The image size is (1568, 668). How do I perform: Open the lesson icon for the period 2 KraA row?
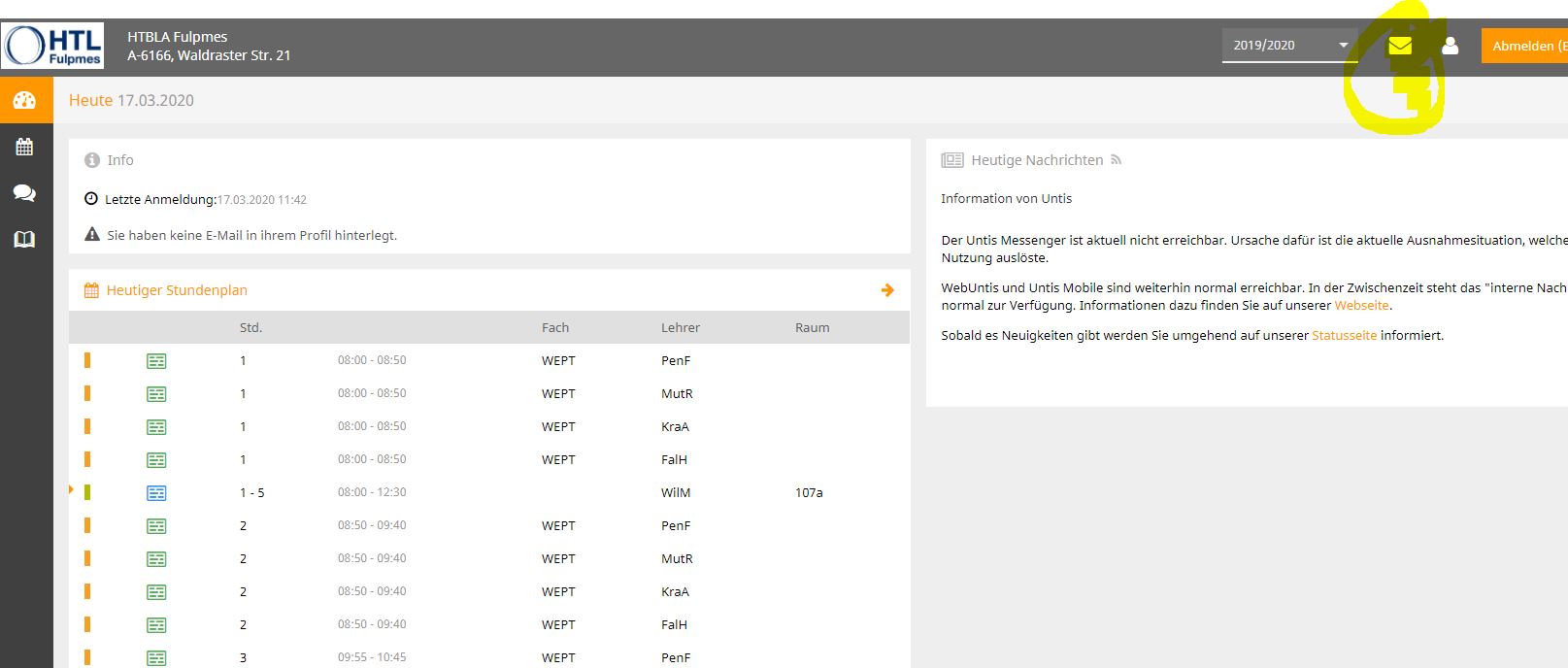(x=156, y=592)
